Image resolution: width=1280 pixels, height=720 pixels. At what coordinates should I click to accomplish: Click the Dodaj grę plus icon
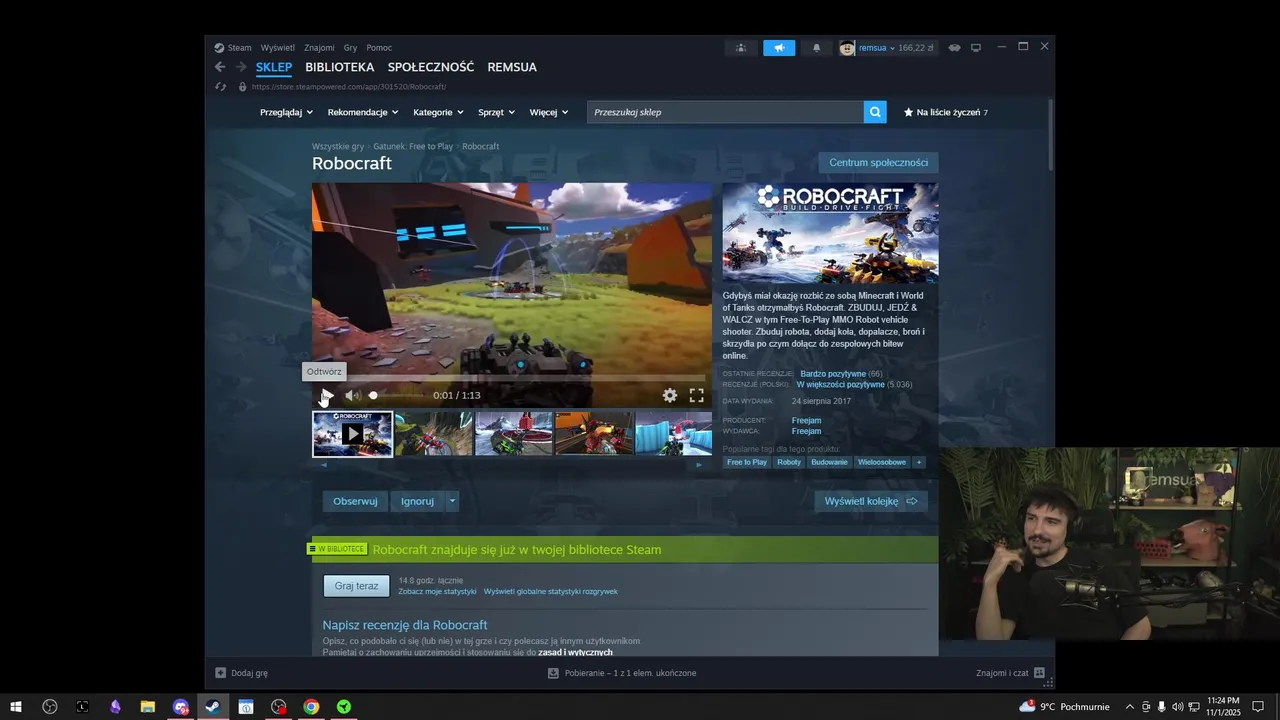221,673
